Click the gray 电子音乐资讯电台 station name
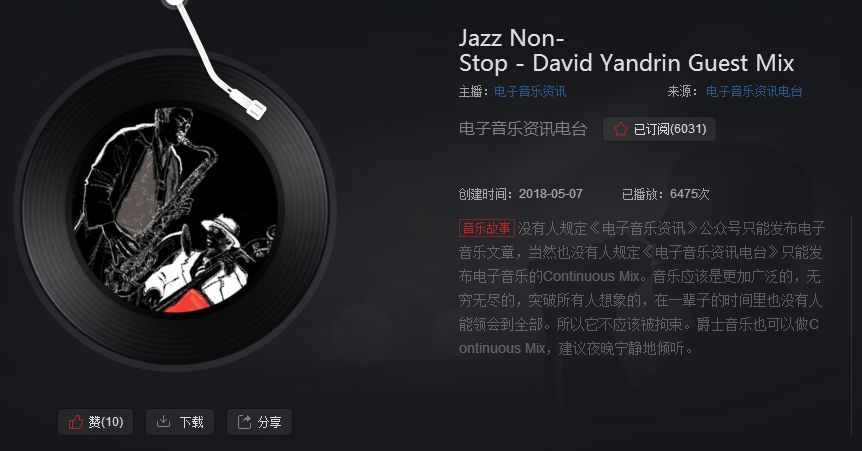This screenshot has height=451, width=862. click(523, 129)
